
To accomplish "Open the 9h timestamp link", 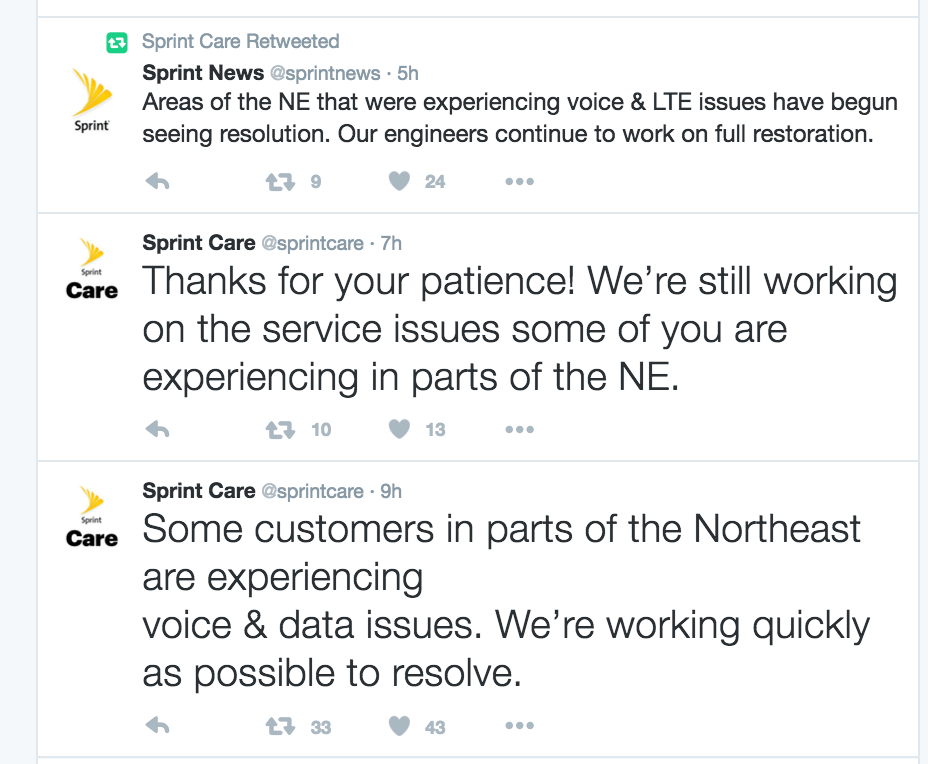I will point(391,491).
